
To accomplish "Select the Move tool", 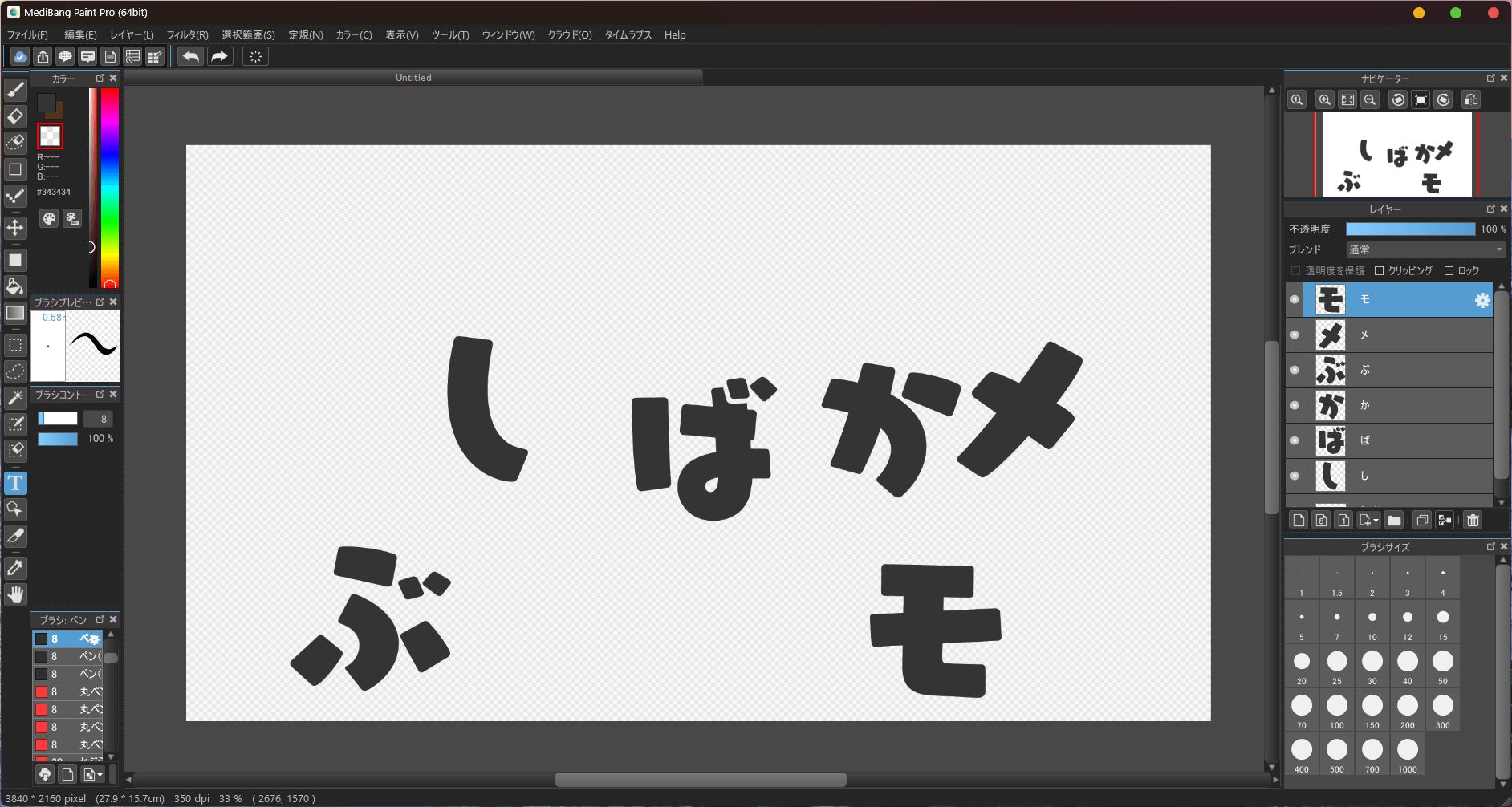I will pyautogui.click(x=15, y=228).
